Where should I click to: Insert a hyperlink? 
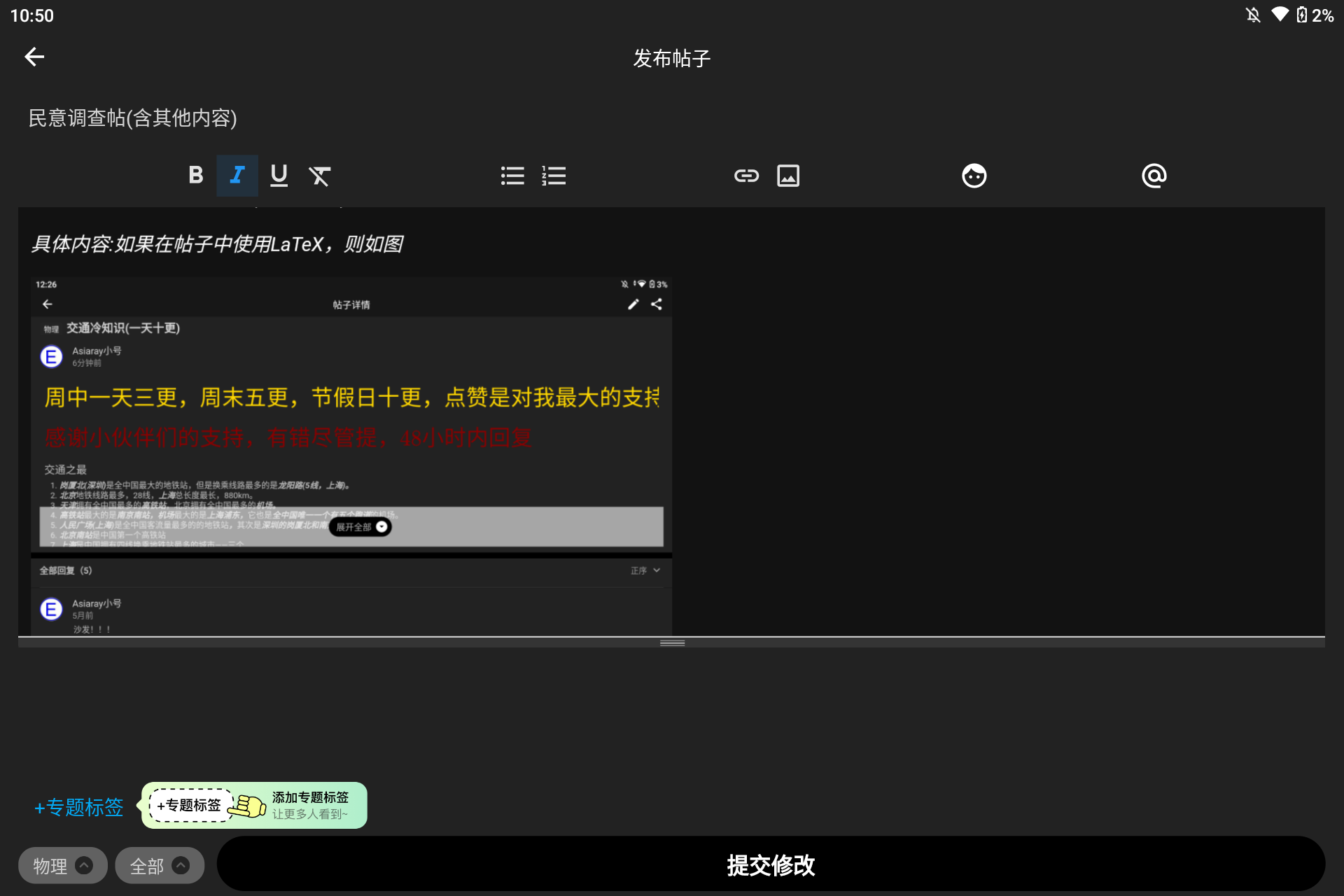click(746, 175)
